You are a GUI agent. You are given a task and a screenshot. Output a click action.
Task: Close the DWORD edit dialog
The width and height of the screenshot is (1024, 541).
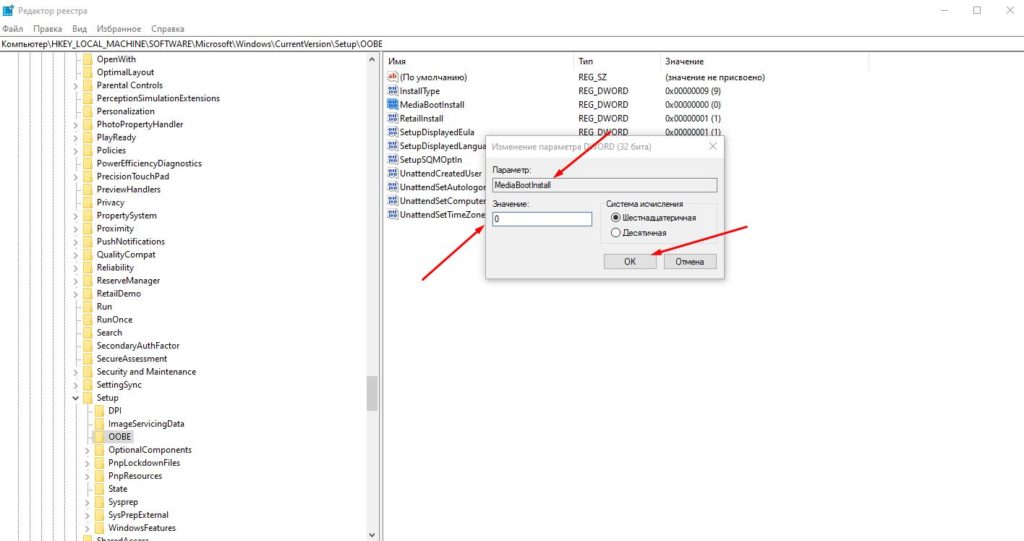712,146
